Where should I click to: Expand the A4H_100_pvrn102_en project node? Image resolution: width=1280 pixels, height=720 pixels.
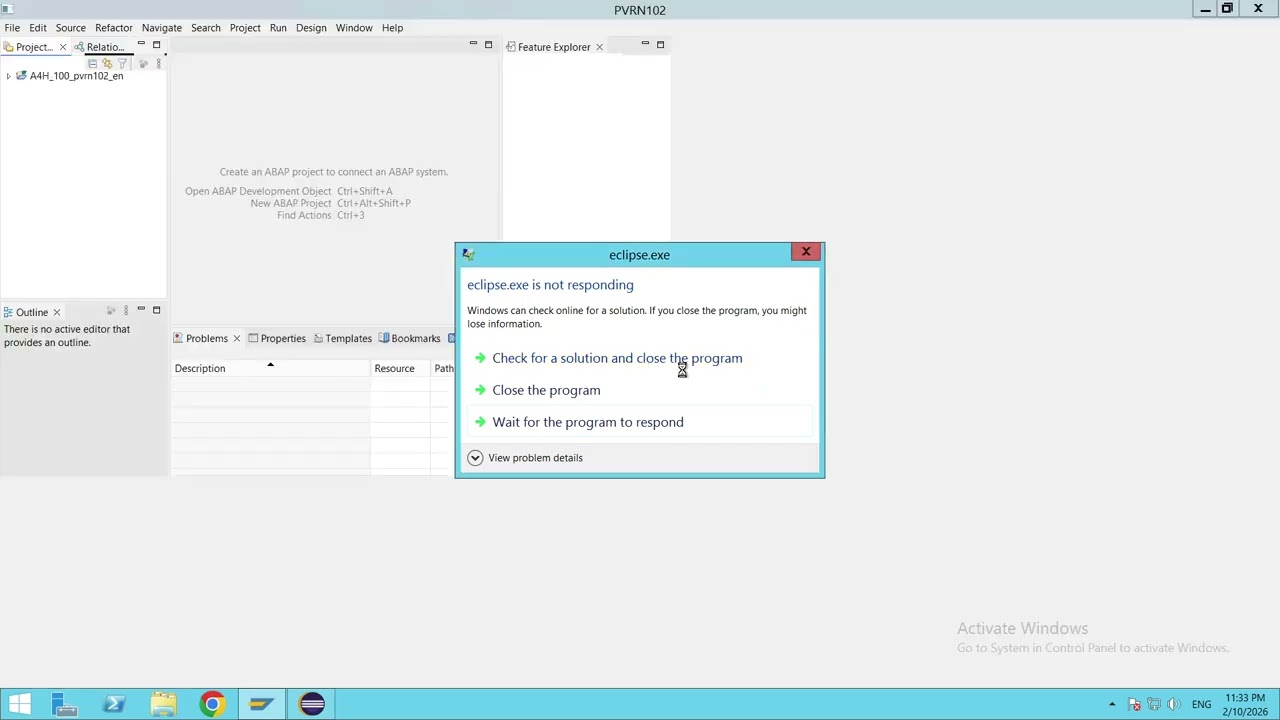pyautogui.click(x=8, y=76)
